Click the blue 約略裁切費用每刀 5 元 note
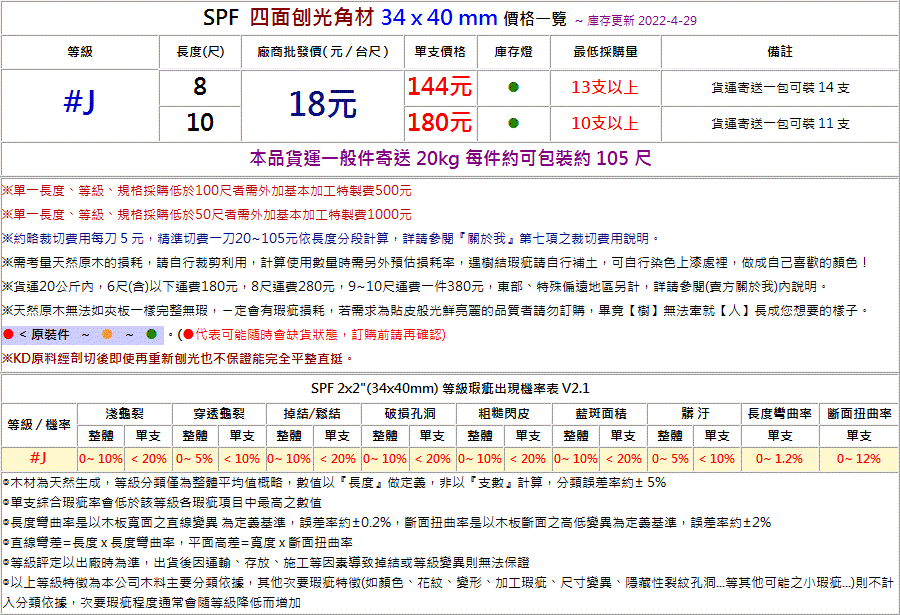Image resolution: width=900 pixels, height=615 pixels. coord(331,238)
